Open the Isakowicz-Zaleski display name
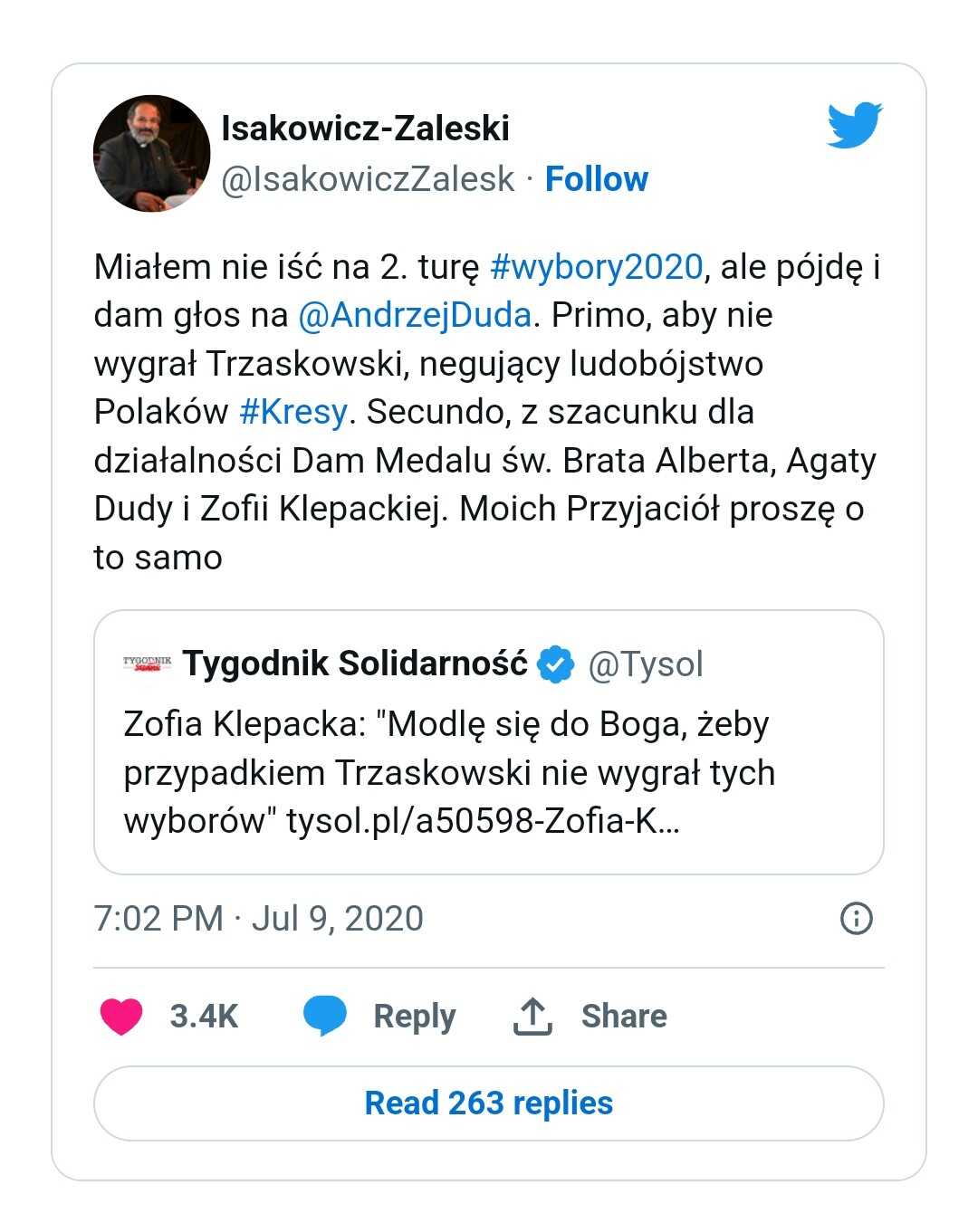 click(366, 129)
